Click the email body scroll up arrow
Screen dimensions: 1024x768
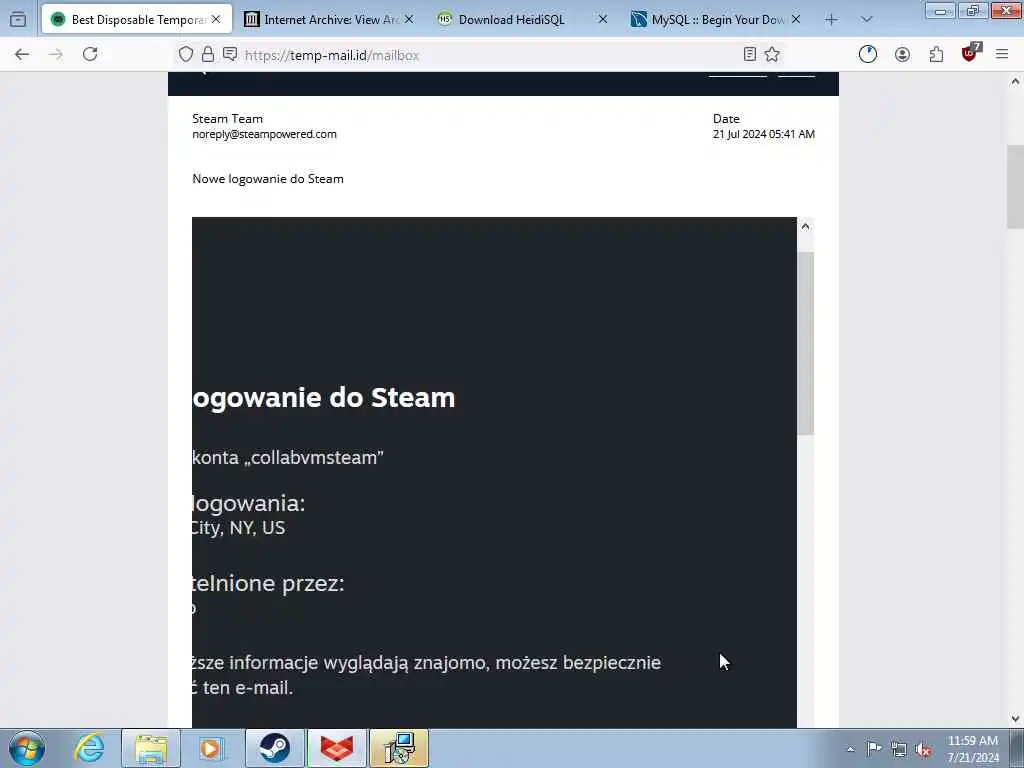(805, 226)
